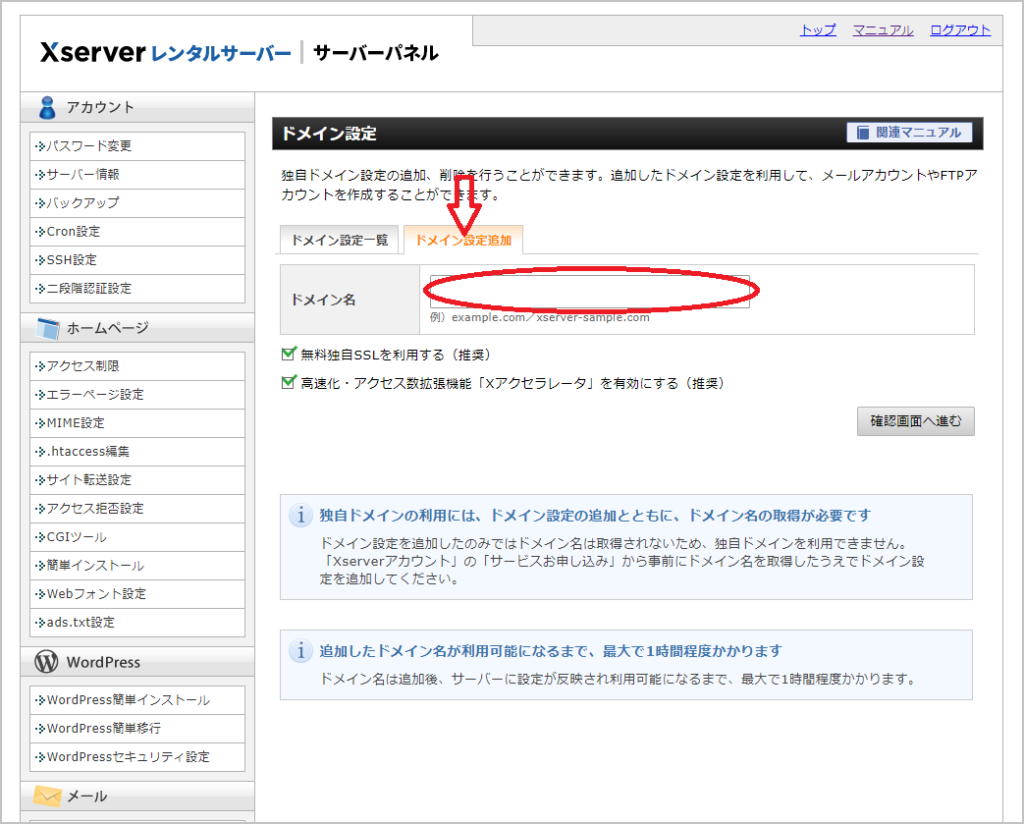Screen dimensions: 1024x824
Task: Go to ads.txt設定
Action: pos(137,622)
